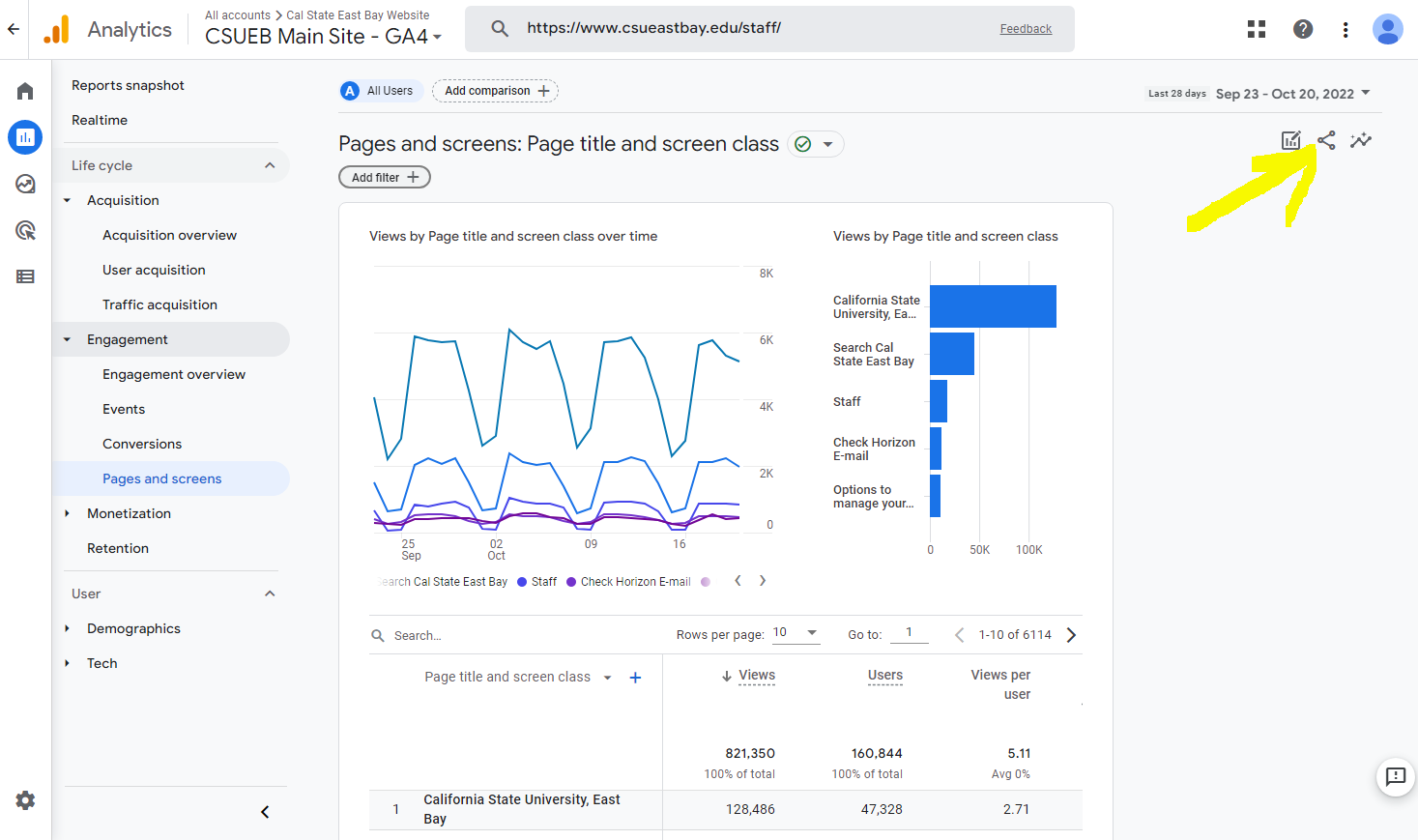Click the account avatar

(1388, 29)
